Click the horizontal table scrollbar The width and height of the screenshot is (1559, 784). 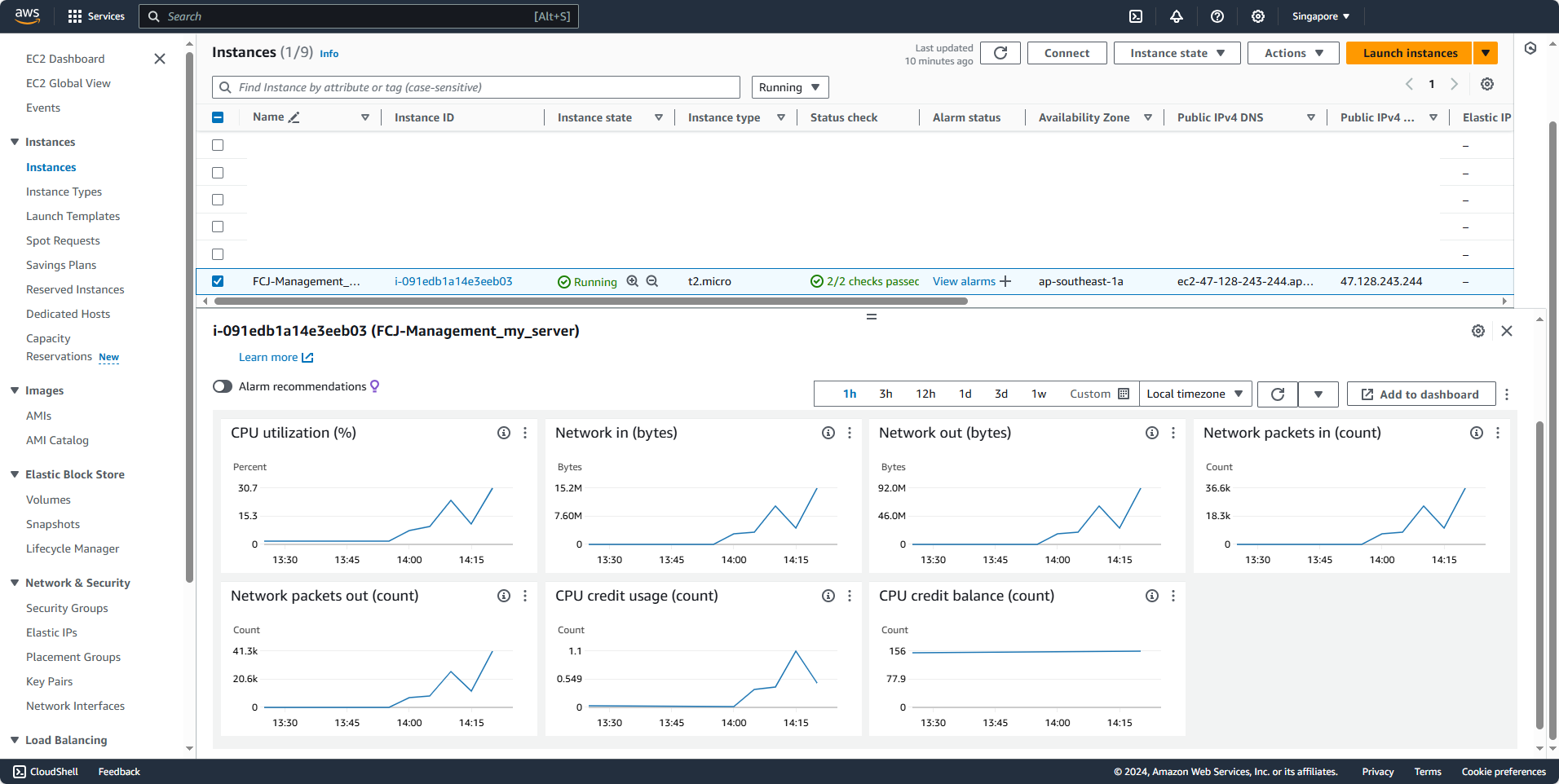point(591,301)
